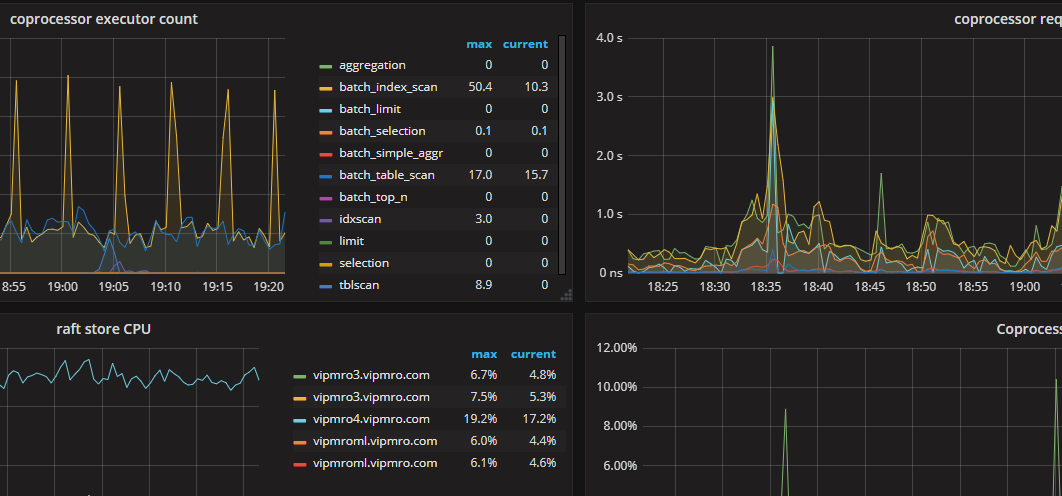The image size is (1062, 496).
Task: Sort executor count legend by max column
Action: [x=479, y=44]
